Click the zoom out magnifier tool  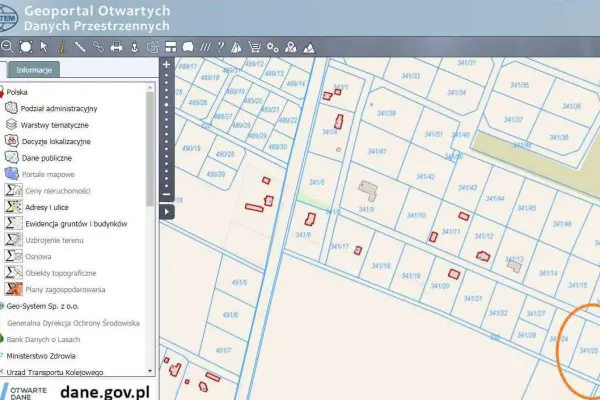(x=7, y=47)
